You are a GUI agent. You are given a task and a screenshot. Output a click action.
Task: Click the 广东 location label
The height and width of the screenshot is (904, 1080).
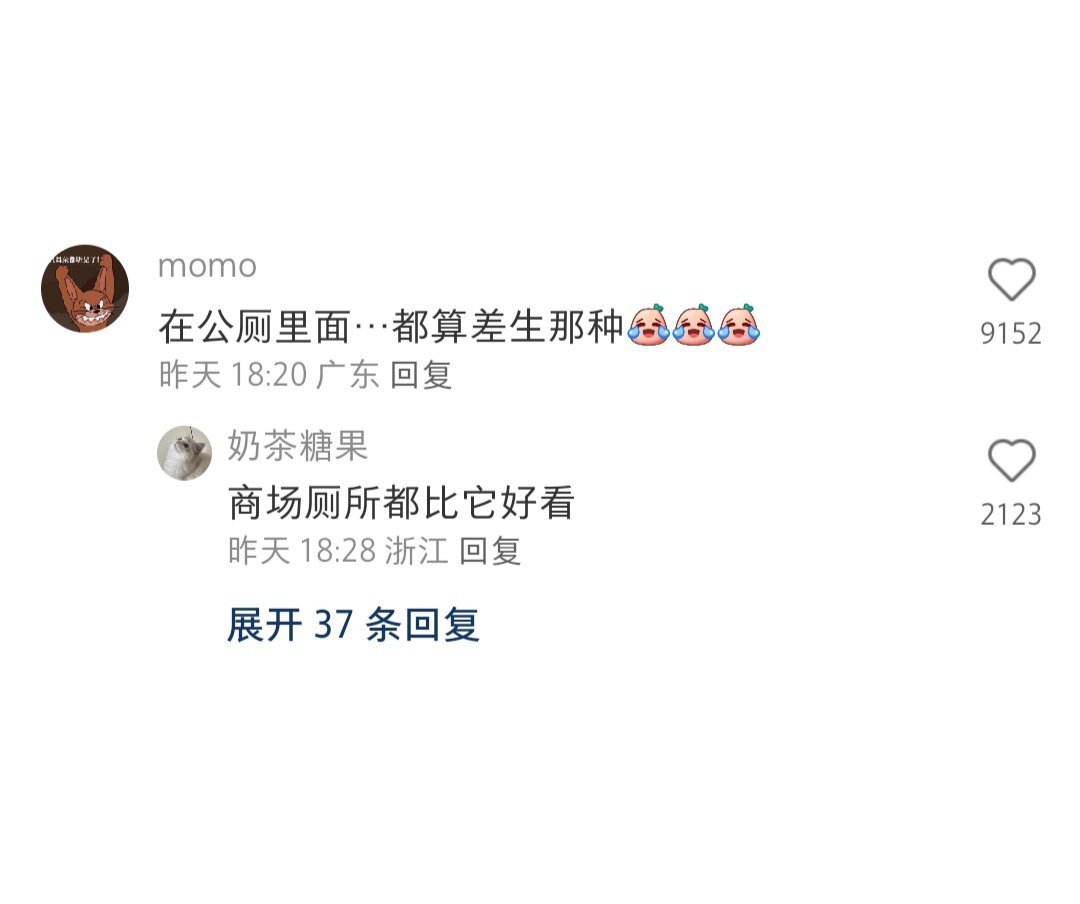pos(348,375)
